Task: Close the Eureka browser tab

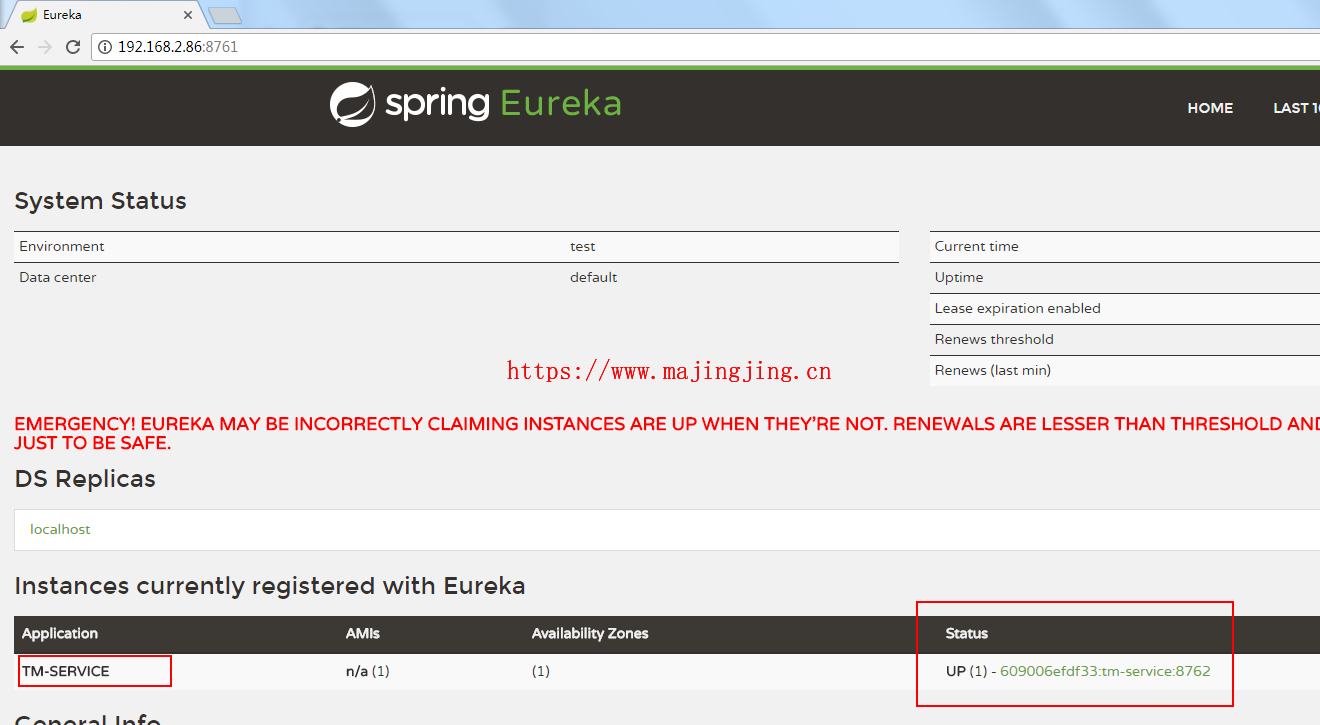Action: pos(188,15)
